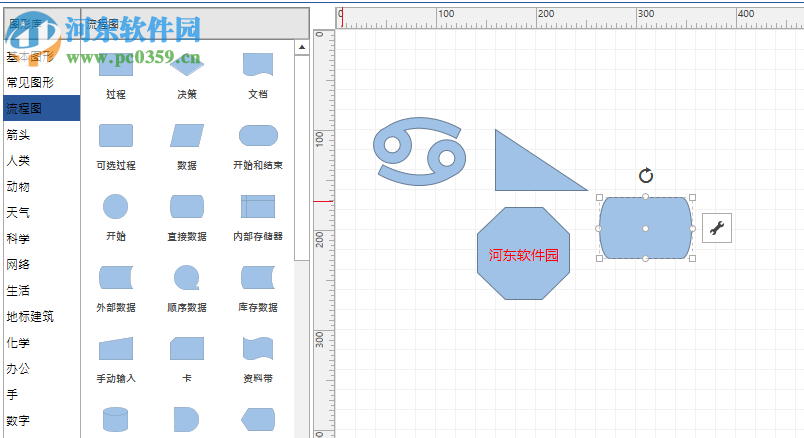
Task: Select the 卡 card shape
Action: click(x=187, y=348)
